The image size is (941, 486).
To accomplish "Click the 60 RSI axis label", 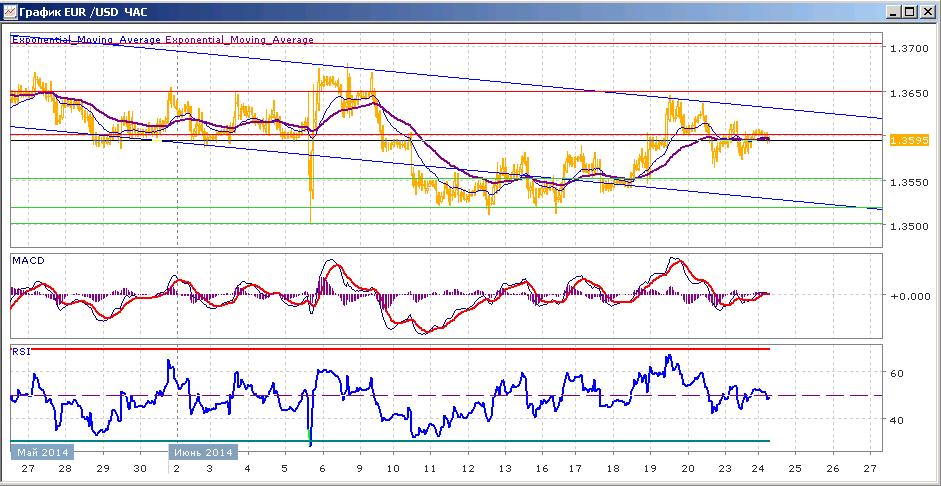I will point(897,373).
